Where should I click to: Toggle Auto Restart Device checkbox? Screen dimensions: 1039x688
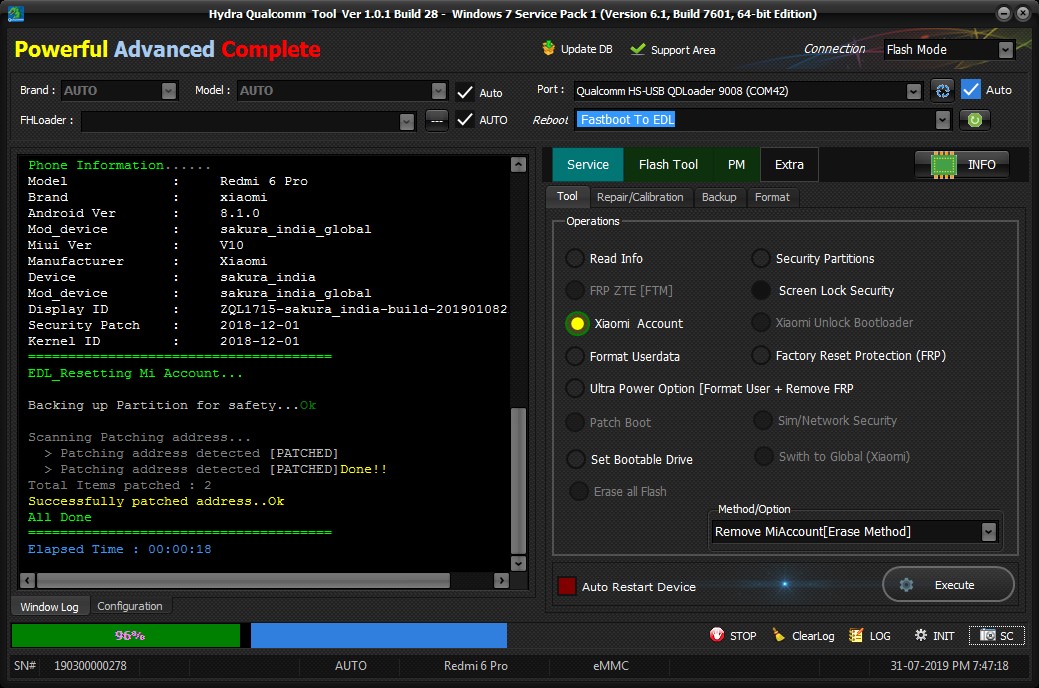click(x=567, y=586)
